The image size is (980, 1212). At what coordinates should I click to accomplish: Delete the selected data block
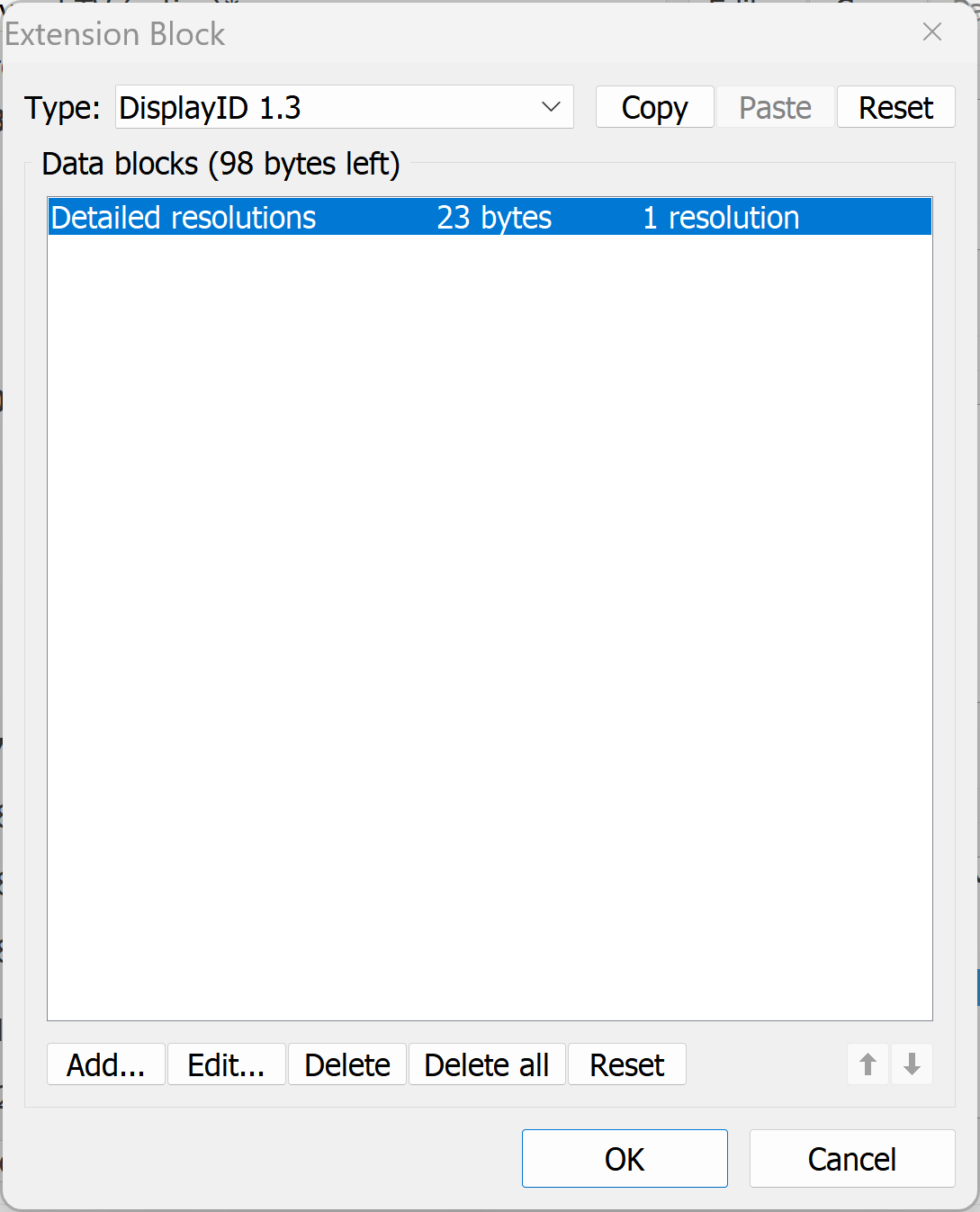tap(347, 1064)
